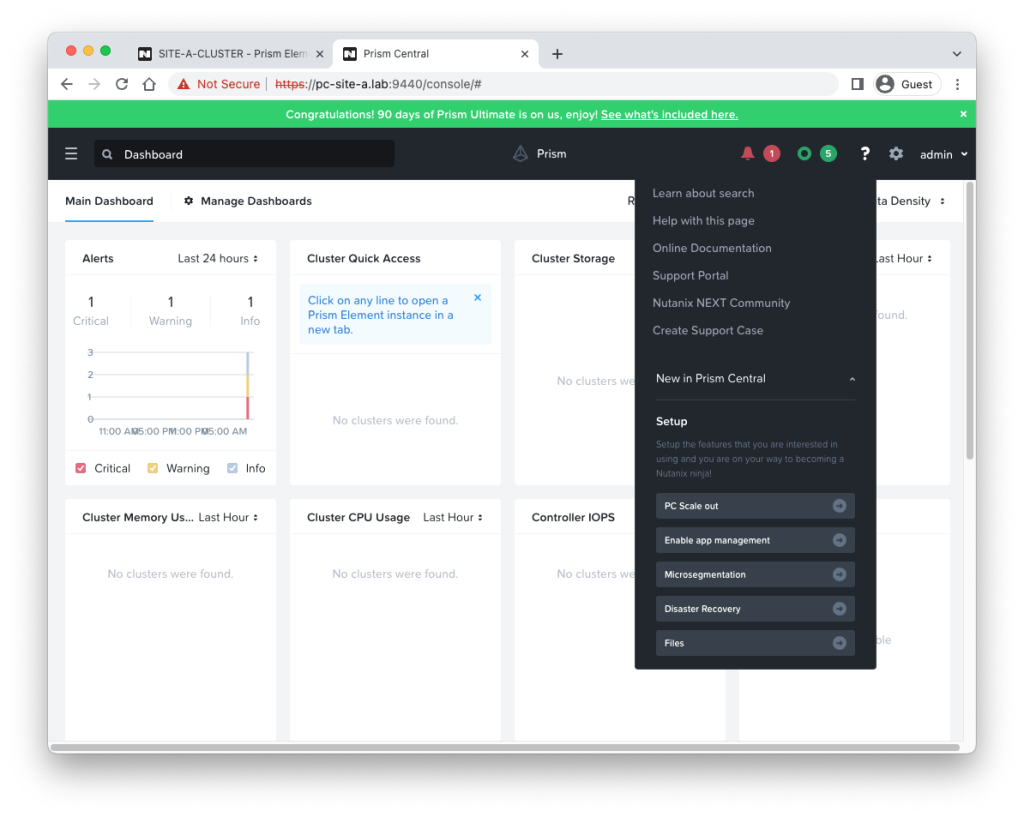Toggle the Info alerts checkbox

pos(232,468)
